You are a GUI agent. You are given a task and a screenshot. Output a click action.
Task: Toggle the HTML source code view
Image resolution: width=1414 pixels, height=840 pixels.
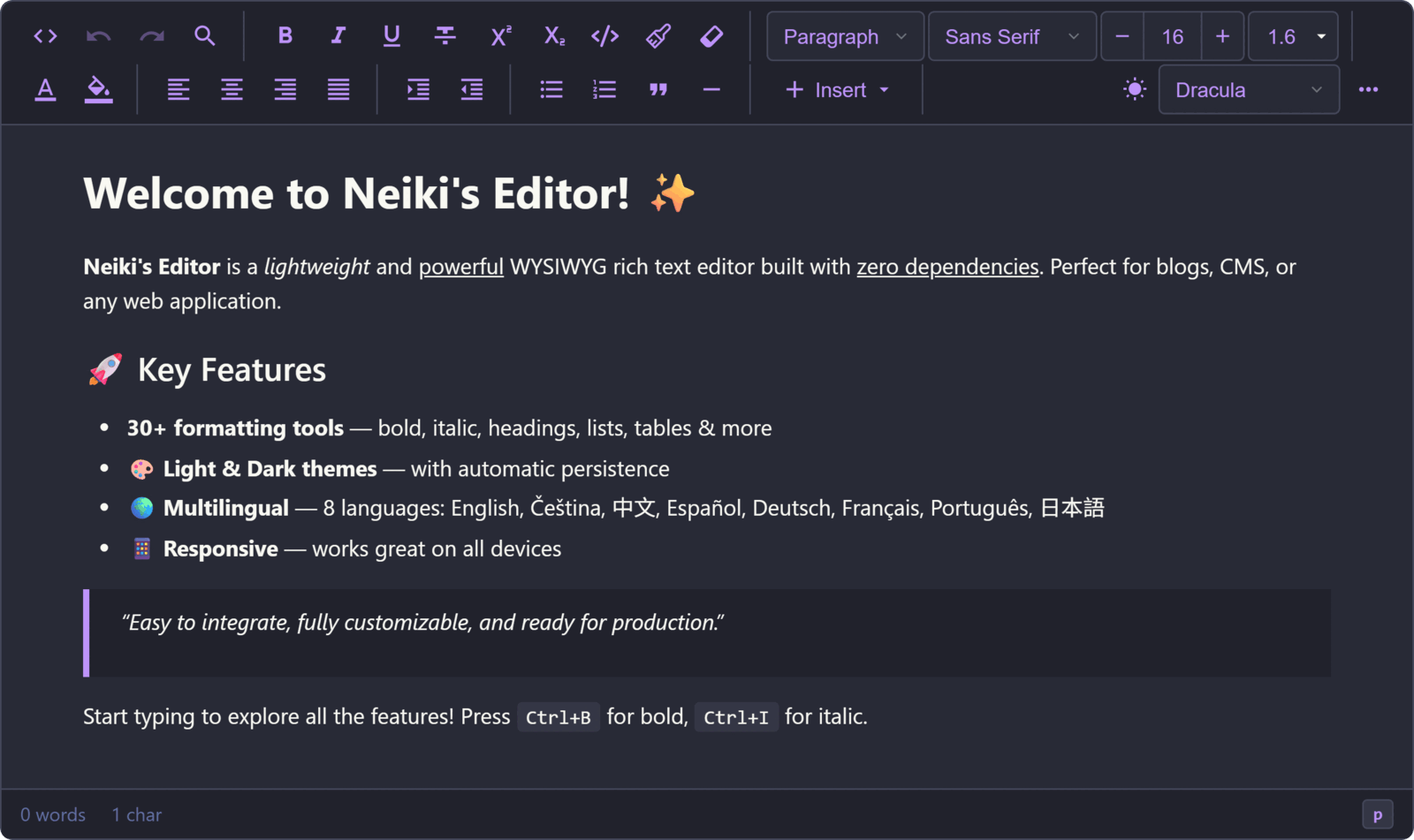tap(45, 36)
